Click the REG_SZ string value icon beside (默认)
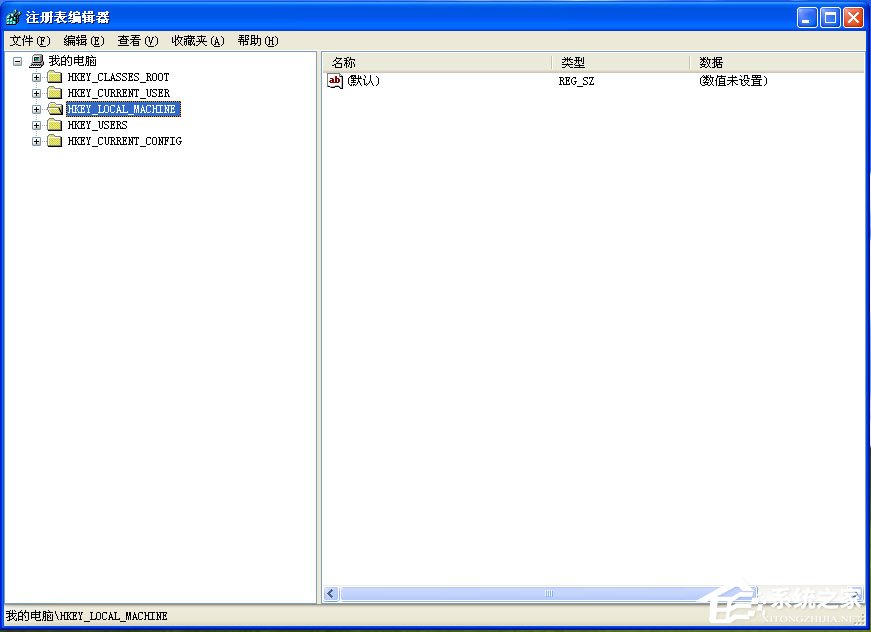The width and height of the screenshot is (871, 632). pyautogui.click(x=334, y=81)
